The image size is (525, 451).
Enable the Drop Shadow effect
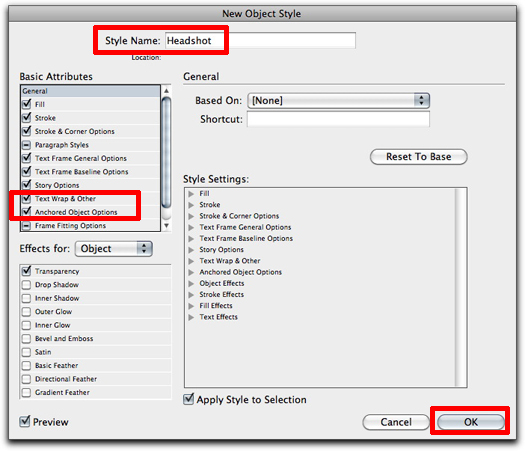click(x=26, y=285)
